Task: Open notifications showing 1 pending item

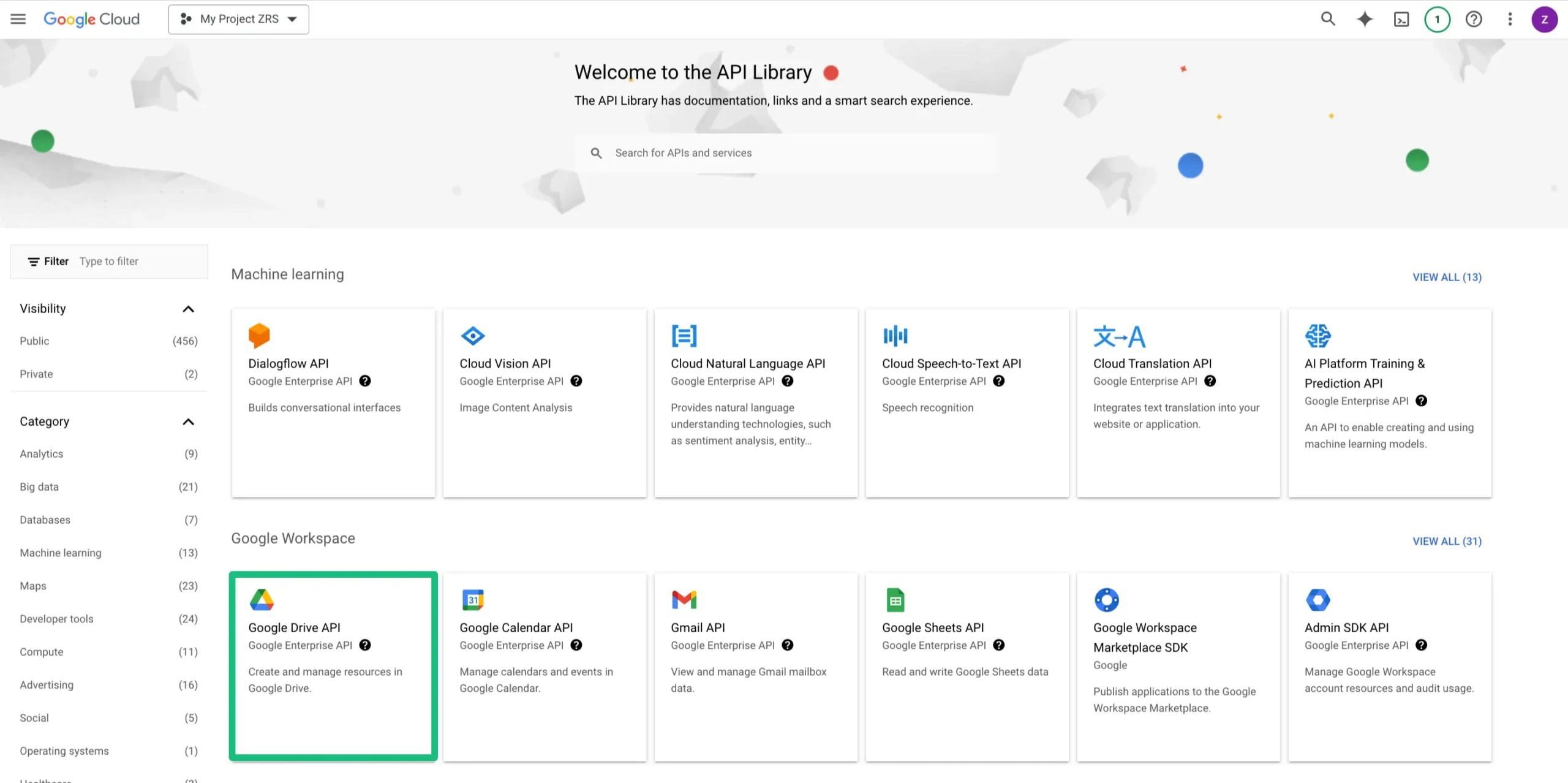Action: [1438, 19]
